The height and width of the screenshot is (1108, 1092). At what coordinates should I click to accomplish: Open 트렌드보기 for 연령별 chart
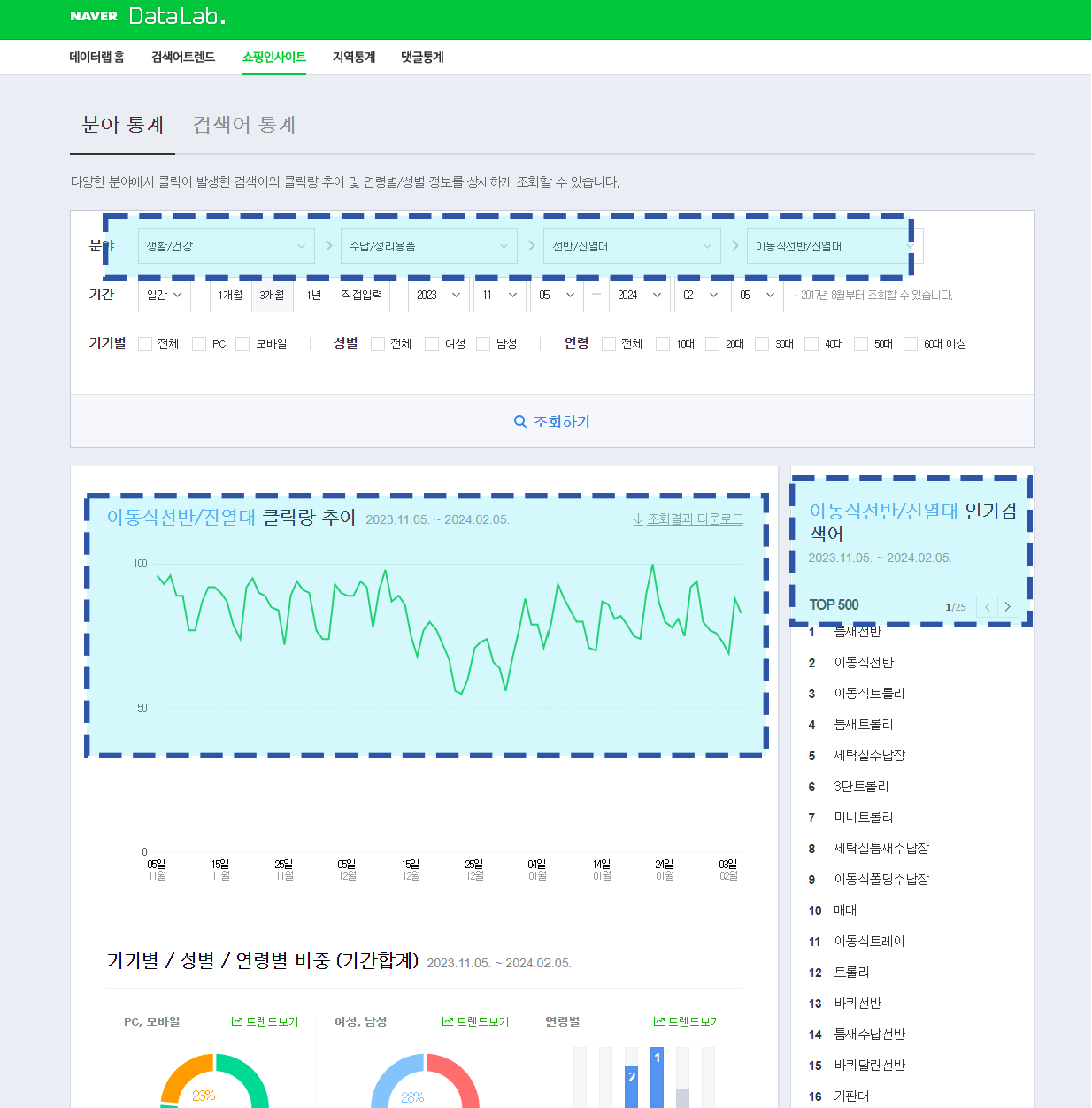tap(687, 1021)
